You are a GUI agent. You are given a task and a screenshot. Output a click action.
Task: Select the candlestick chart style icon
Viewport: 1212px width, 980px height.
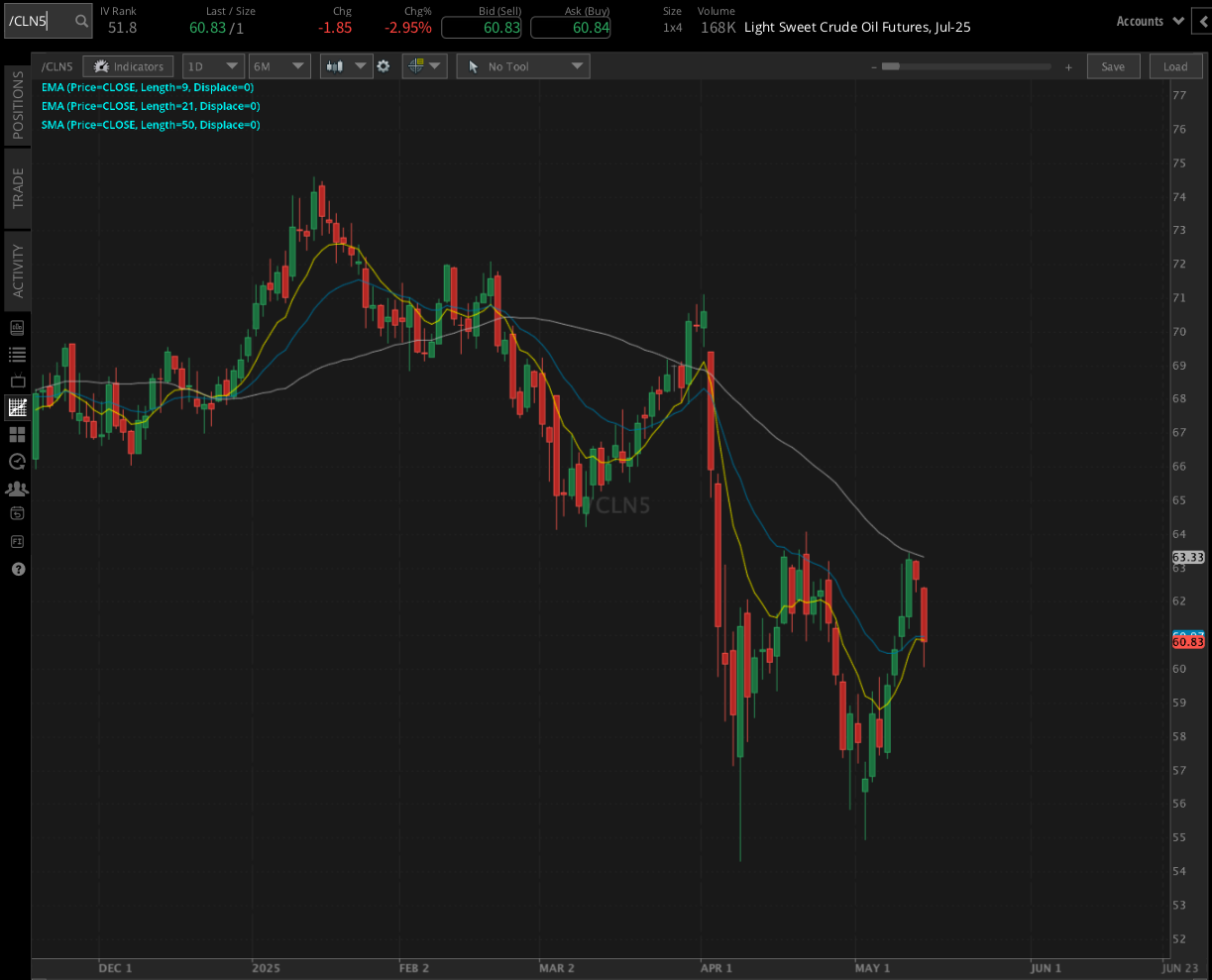(337, 66)
